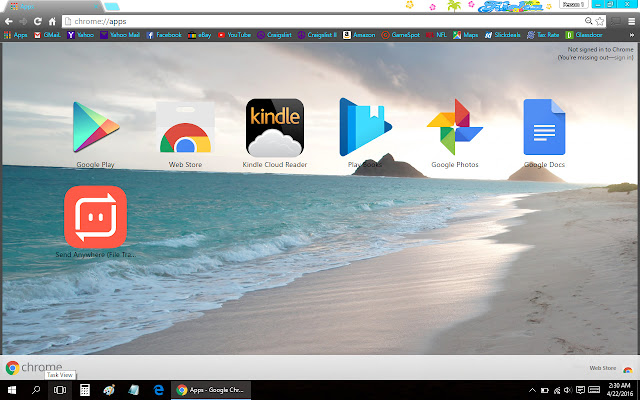Screen dimensions: 640x400
Task: Click the Person 1 profile button
Action: click(x=573, y=4)
